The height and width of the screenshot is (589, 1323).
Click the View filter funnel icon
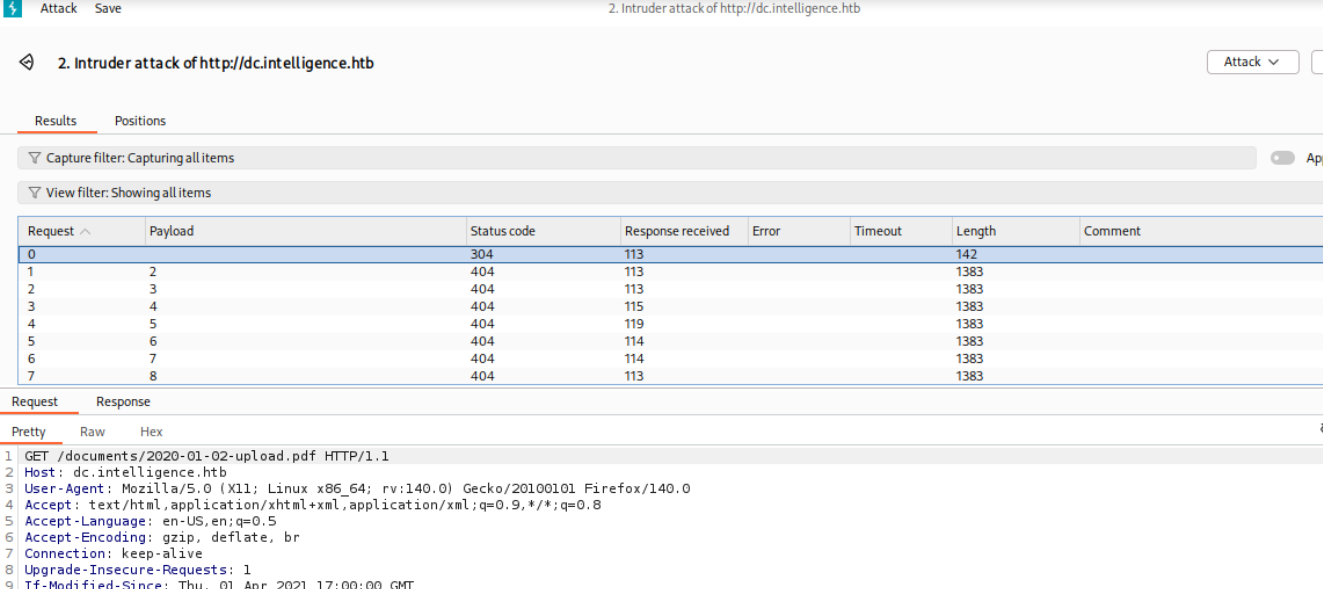[34, 193]
